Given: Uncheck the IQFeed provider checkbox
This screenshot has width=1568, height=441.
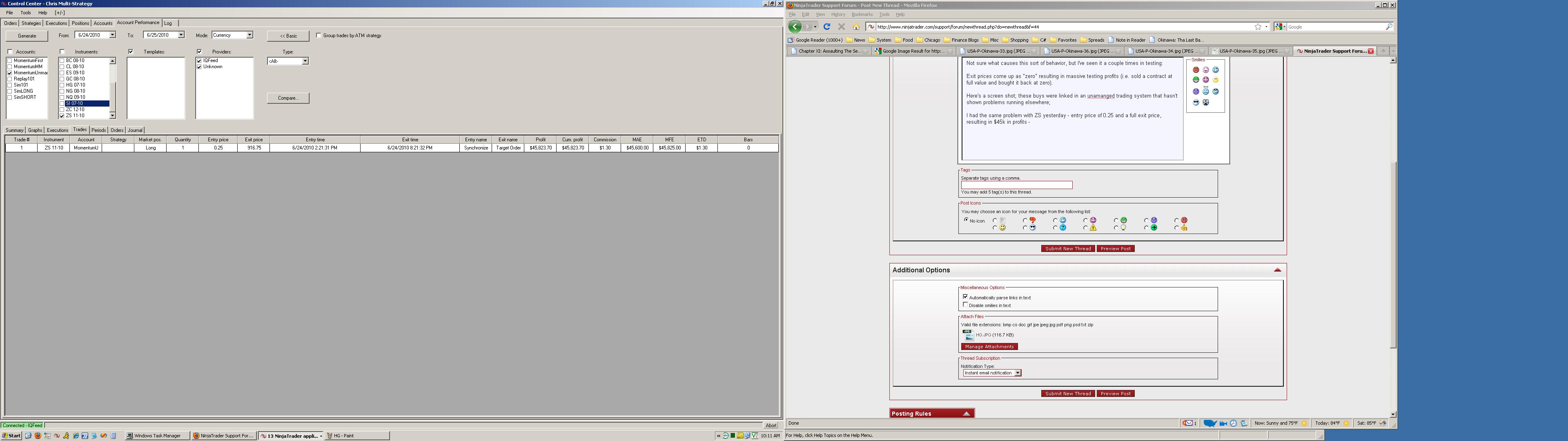Looking at the screenshot, I should tap(199, 61).
